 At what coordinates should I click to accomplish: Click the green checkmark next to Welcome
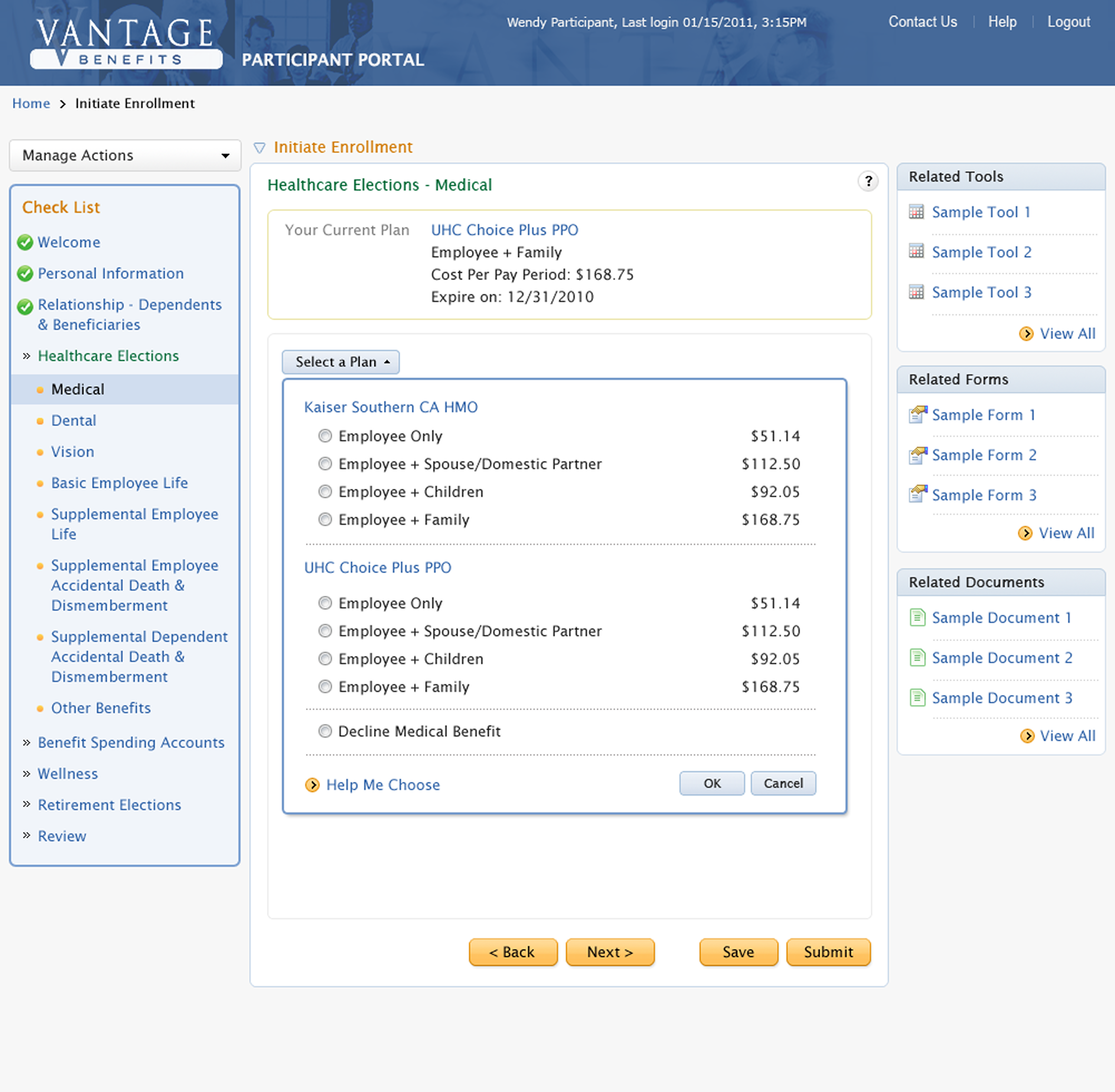pos(25,243)
